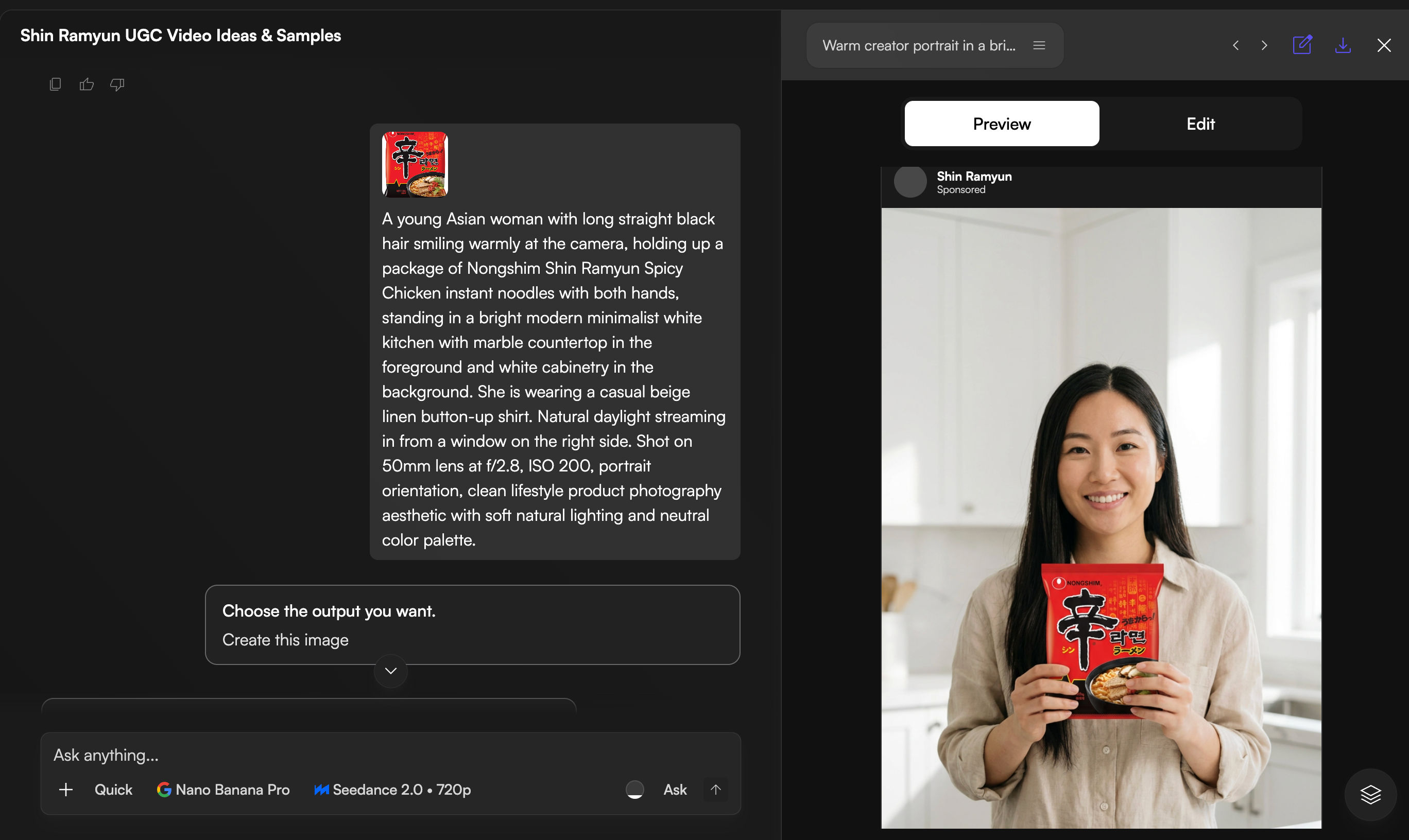
Task: Open the layers stack button
Action: click(1370, 794)
